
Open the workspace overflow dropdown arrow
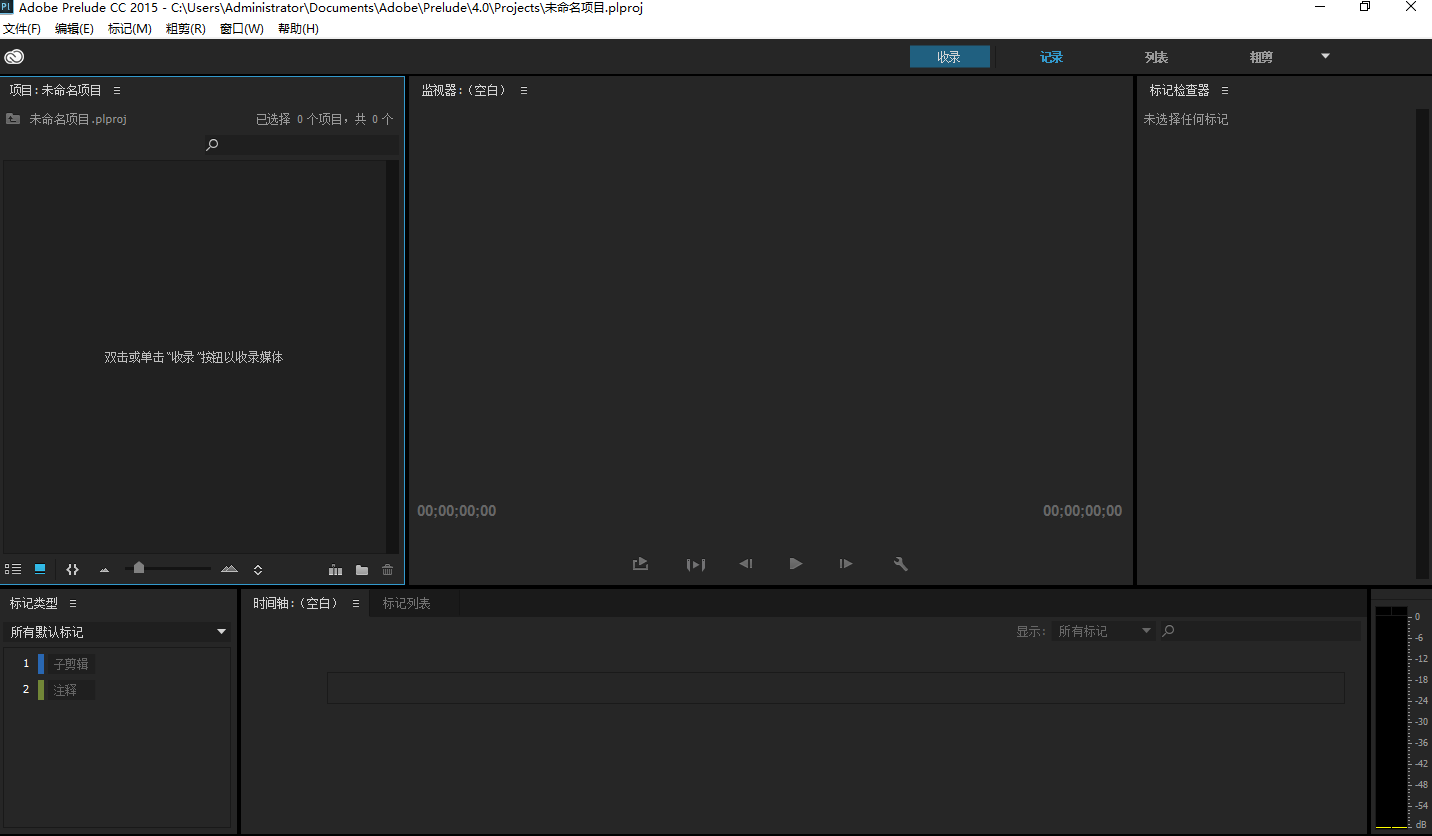(1324, 57)
